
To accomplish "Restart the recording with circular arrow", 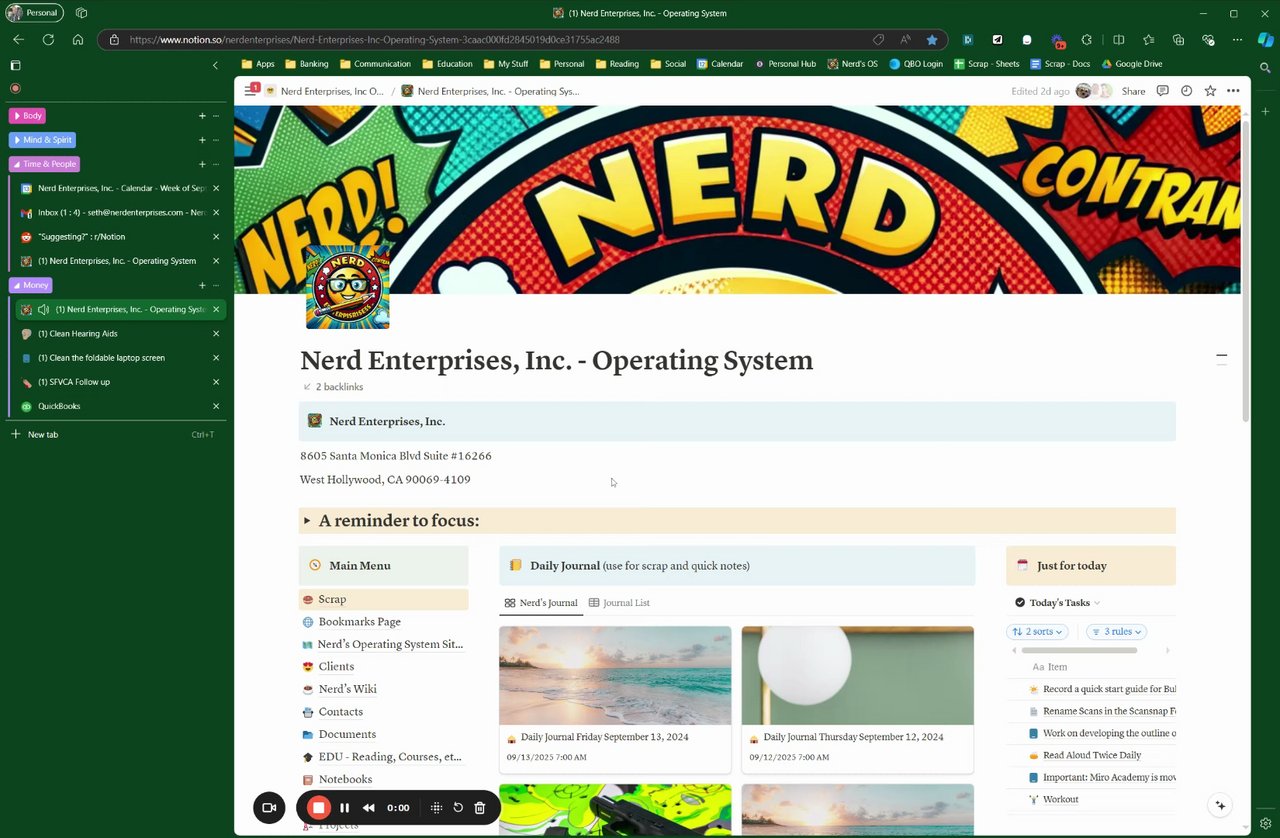I will (458, 807).
